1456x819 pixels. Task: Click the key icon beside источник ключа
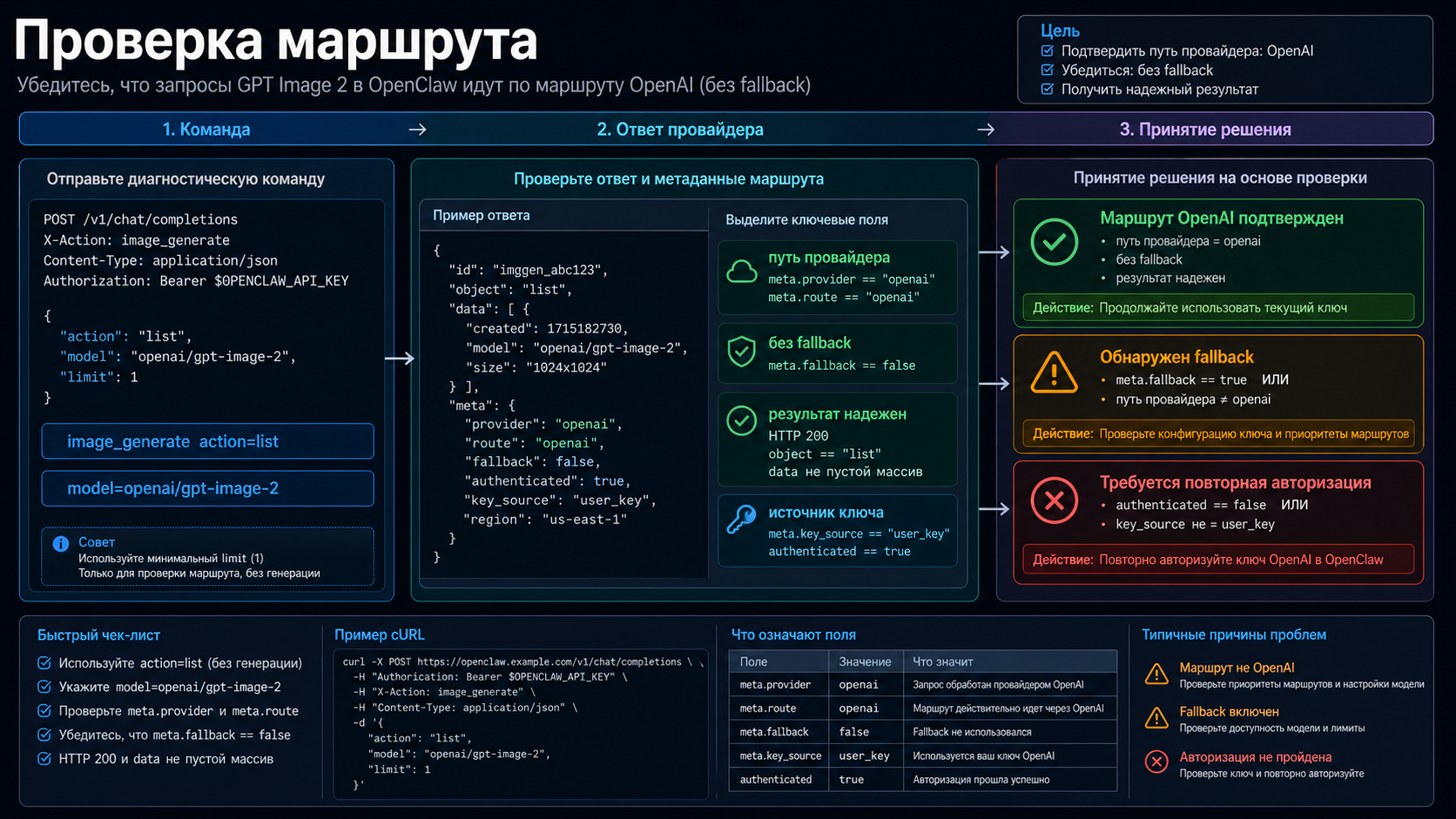coord(741,520)
